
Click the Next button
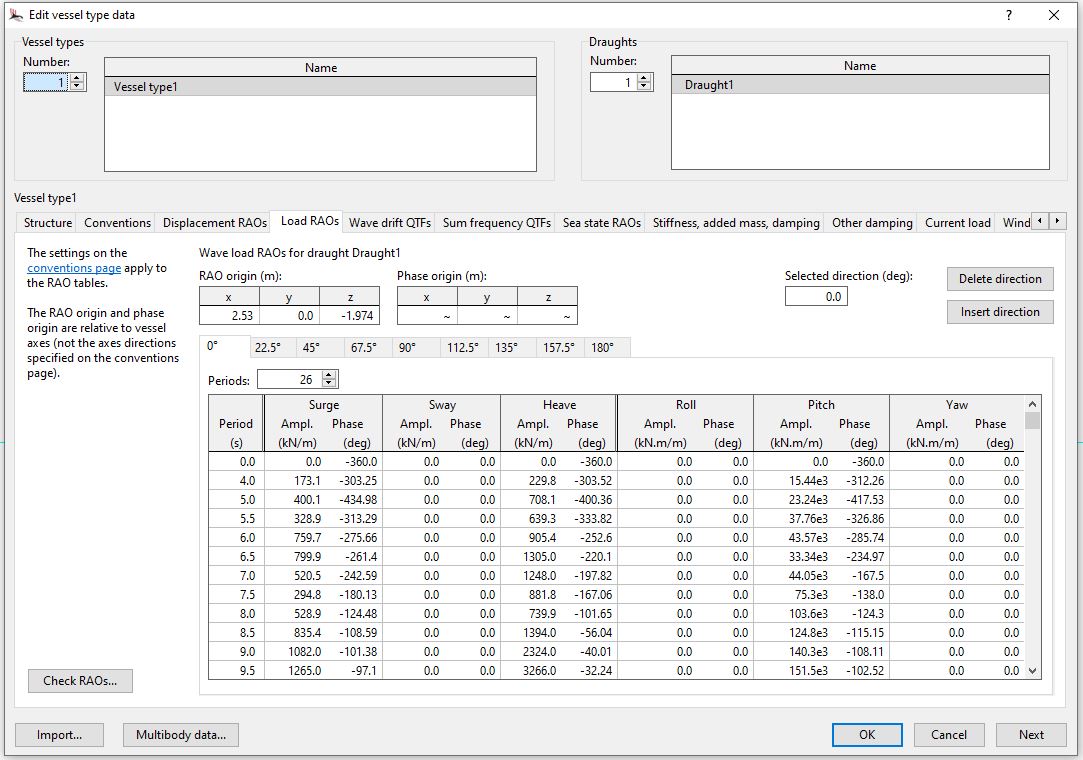click(x=1031, y=734)
